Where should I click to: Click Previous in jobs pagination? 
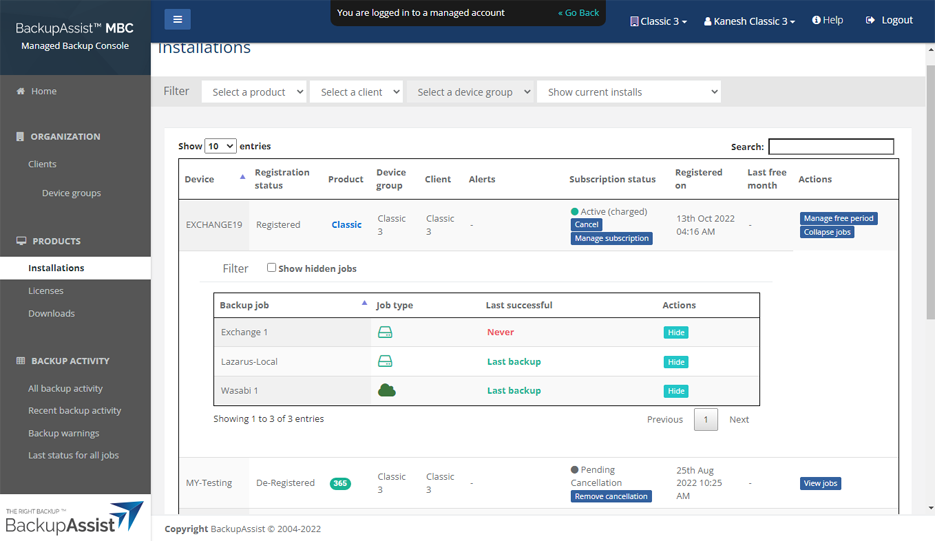[664, 419]
